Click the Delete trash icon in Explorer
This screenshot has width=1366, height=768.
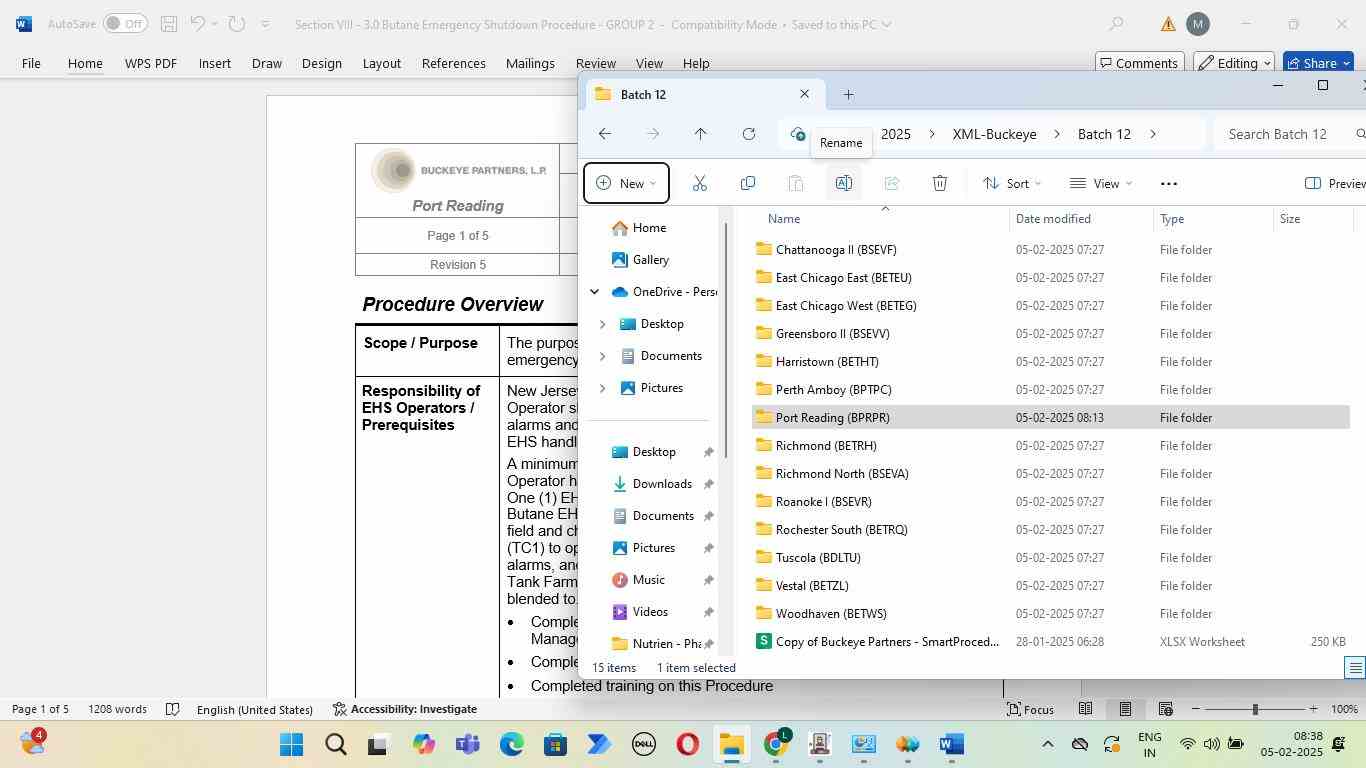coord(939,183)
